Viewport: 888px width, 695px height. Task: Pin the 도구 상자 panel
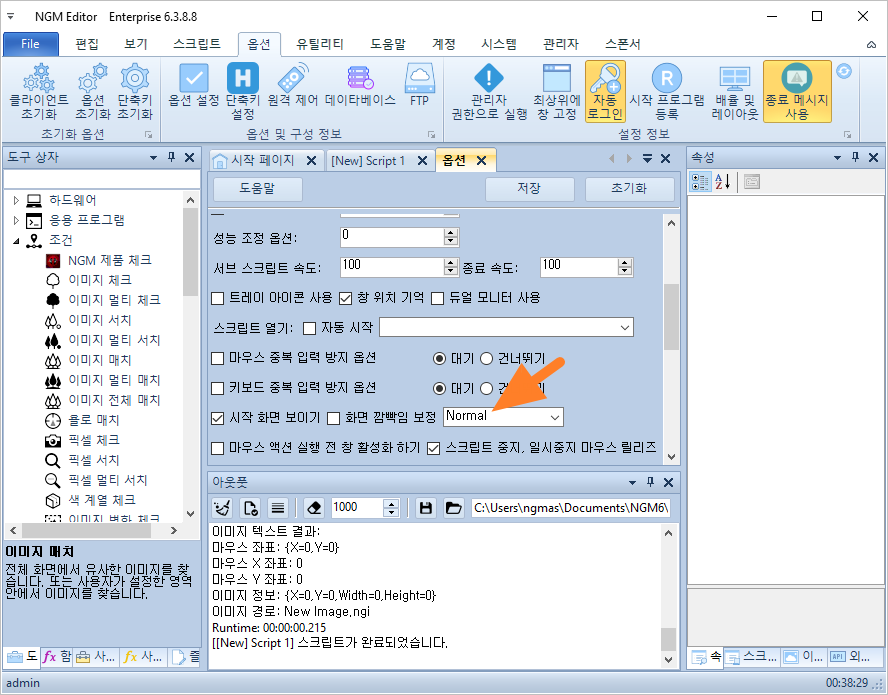tap(172, 157)
